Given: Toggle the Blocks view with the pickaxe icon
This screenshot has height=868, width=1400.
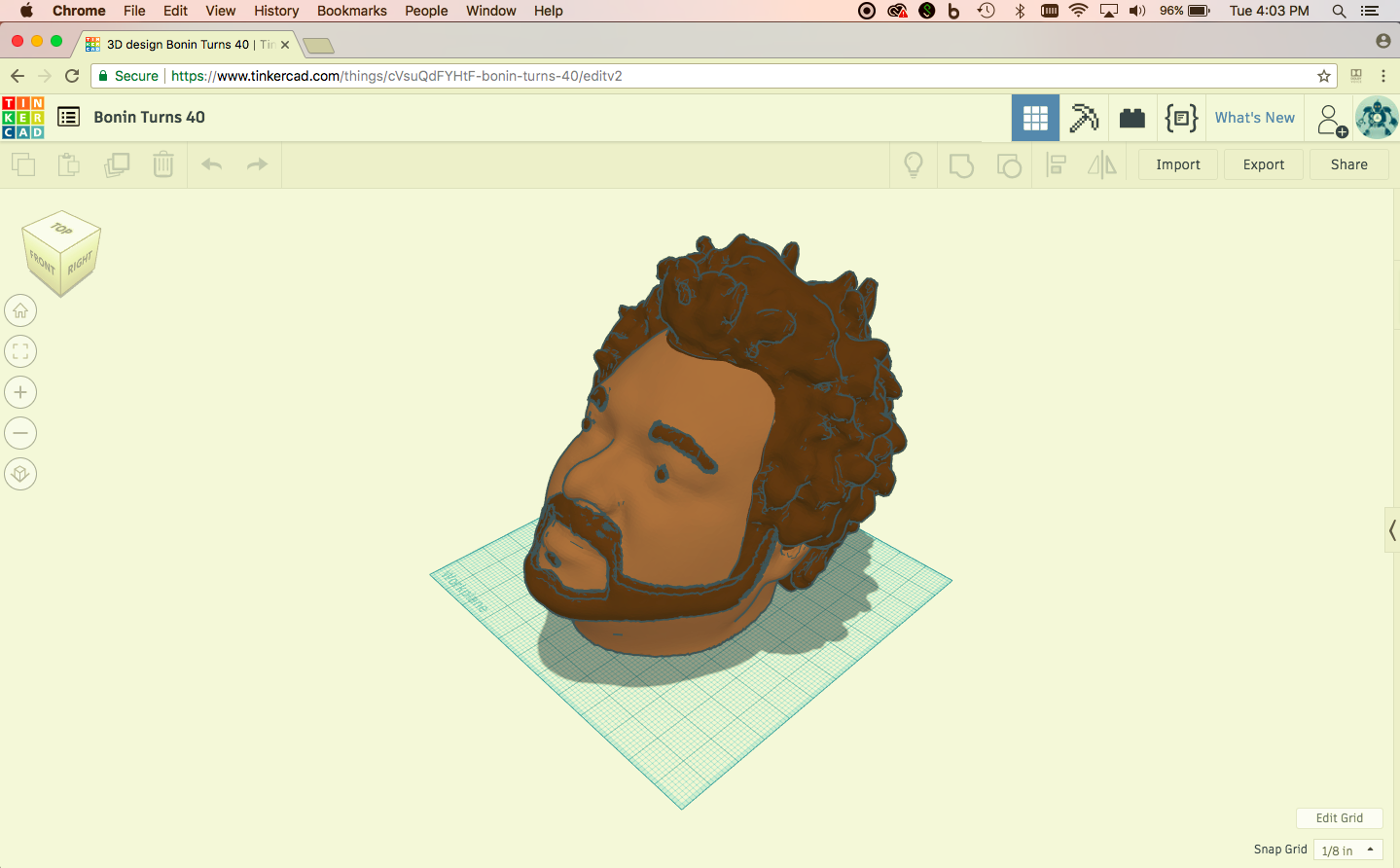Looking at the screenshot, I should pyautogui.click(x=1083, y=117).
